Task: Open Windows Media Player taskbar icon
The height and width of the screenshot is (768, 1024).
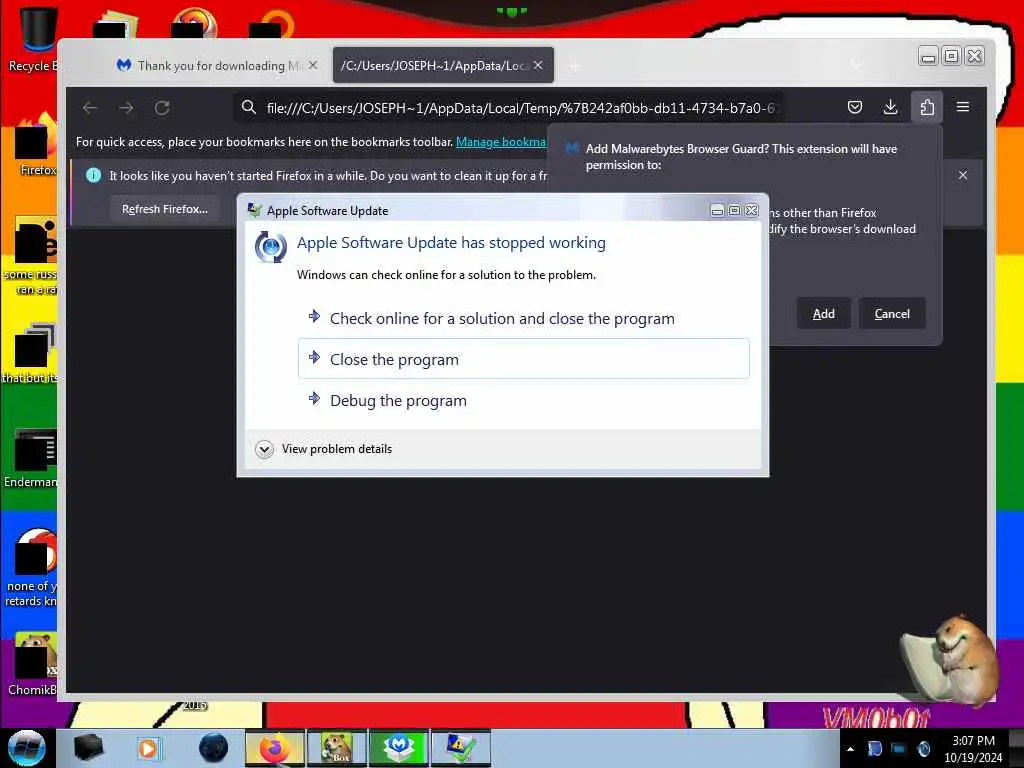Action: tap(148, 748)
